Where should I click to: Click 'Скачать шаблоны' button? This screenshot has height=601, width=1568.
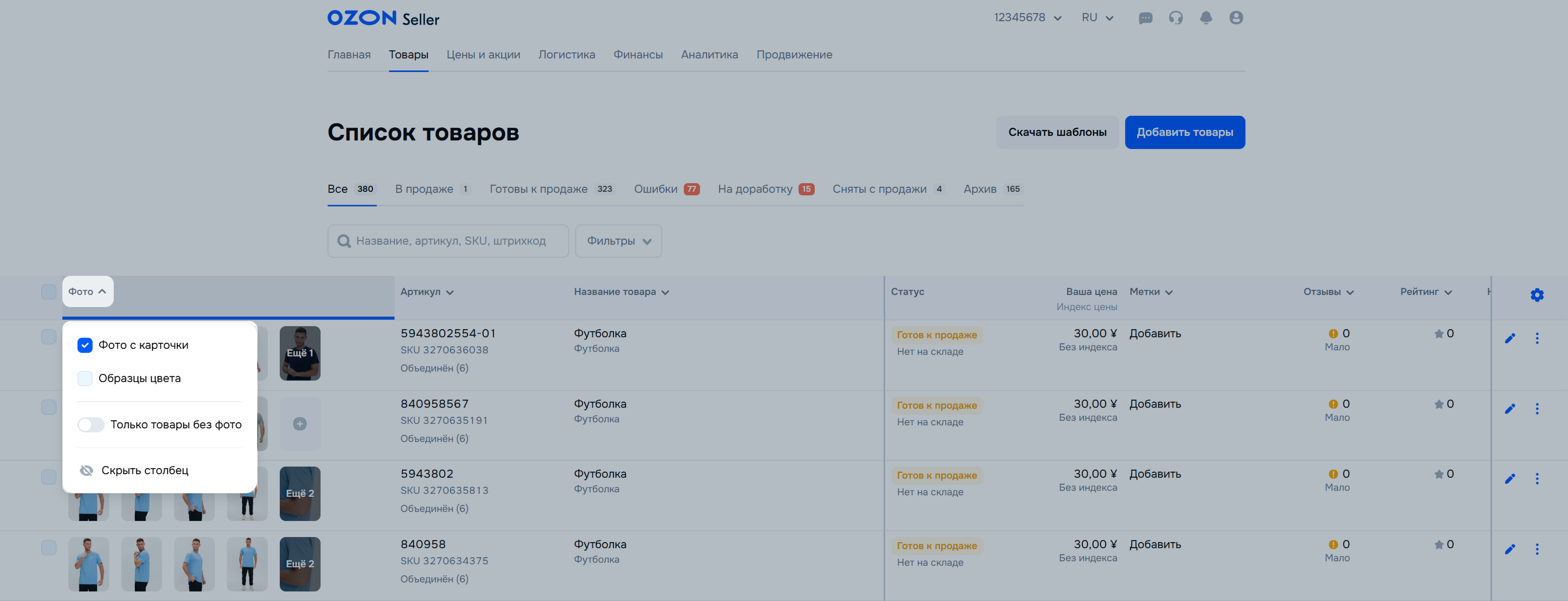1057,132
